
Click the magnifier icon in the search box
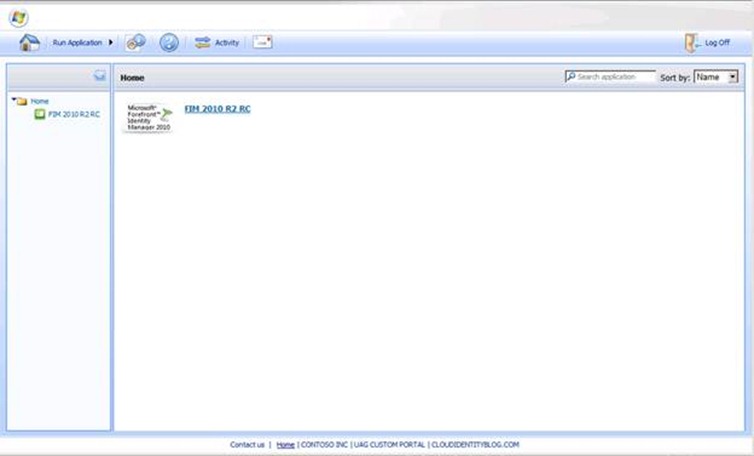(571, 76)
